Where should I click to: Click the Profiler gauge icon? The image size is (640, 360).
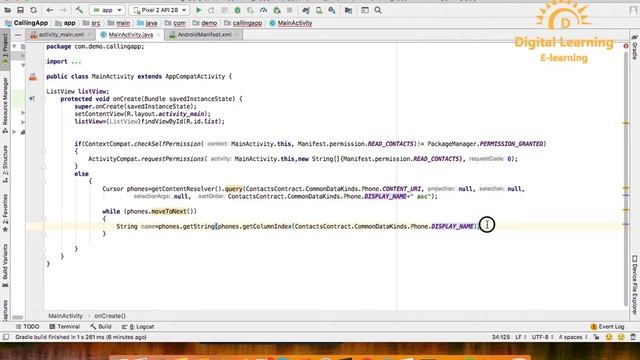click(x=263, y=10)
